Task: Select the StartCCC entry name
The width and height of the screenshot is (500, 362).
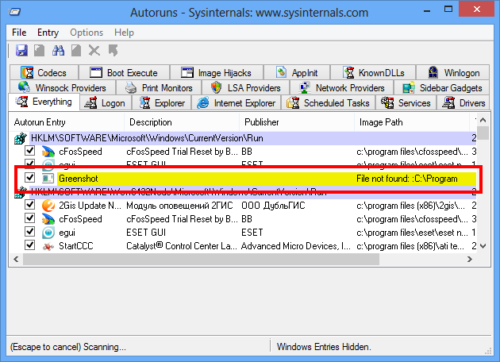Action: (76, 246)
